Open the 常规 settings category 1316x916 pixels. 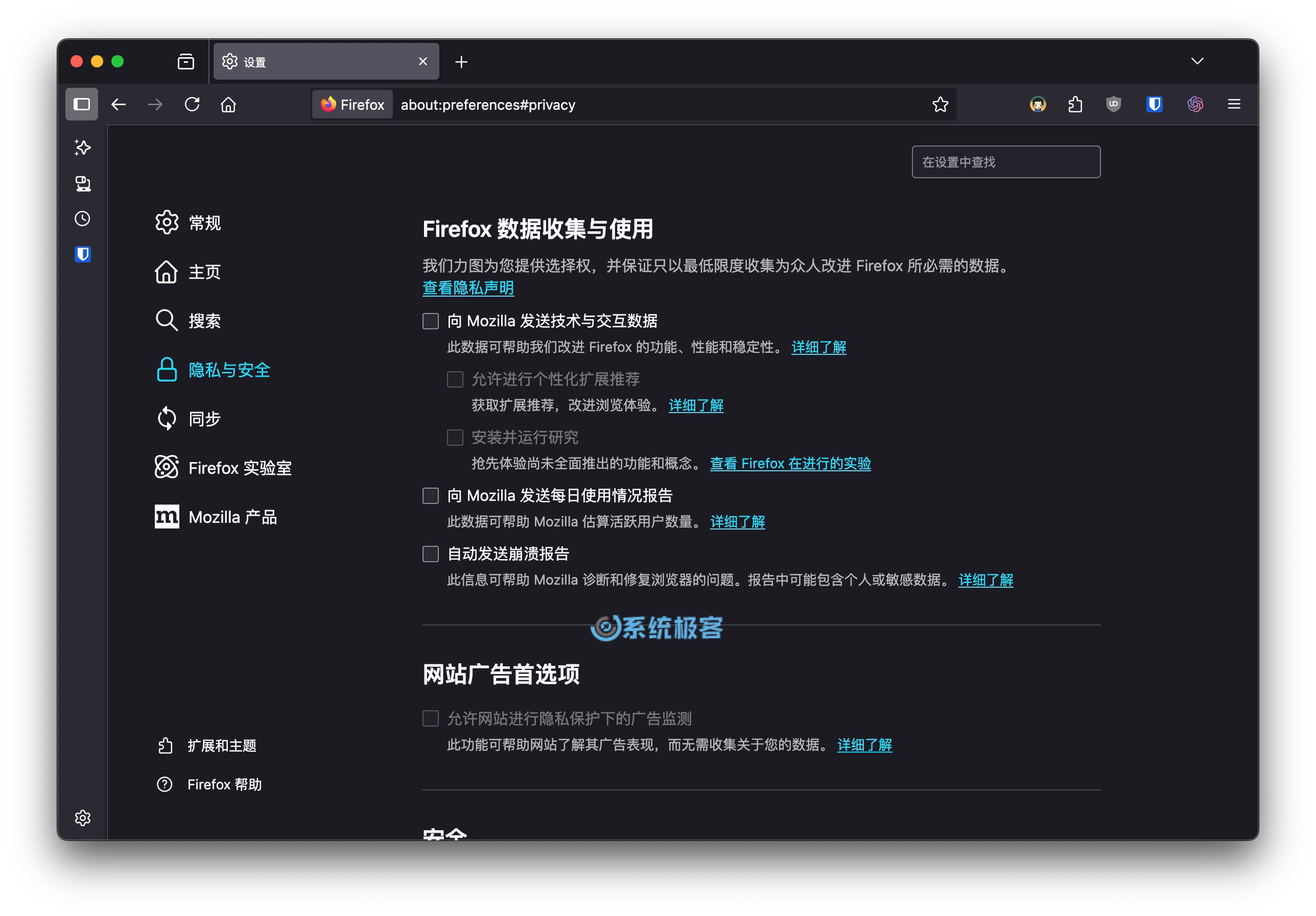coord(188,222)
